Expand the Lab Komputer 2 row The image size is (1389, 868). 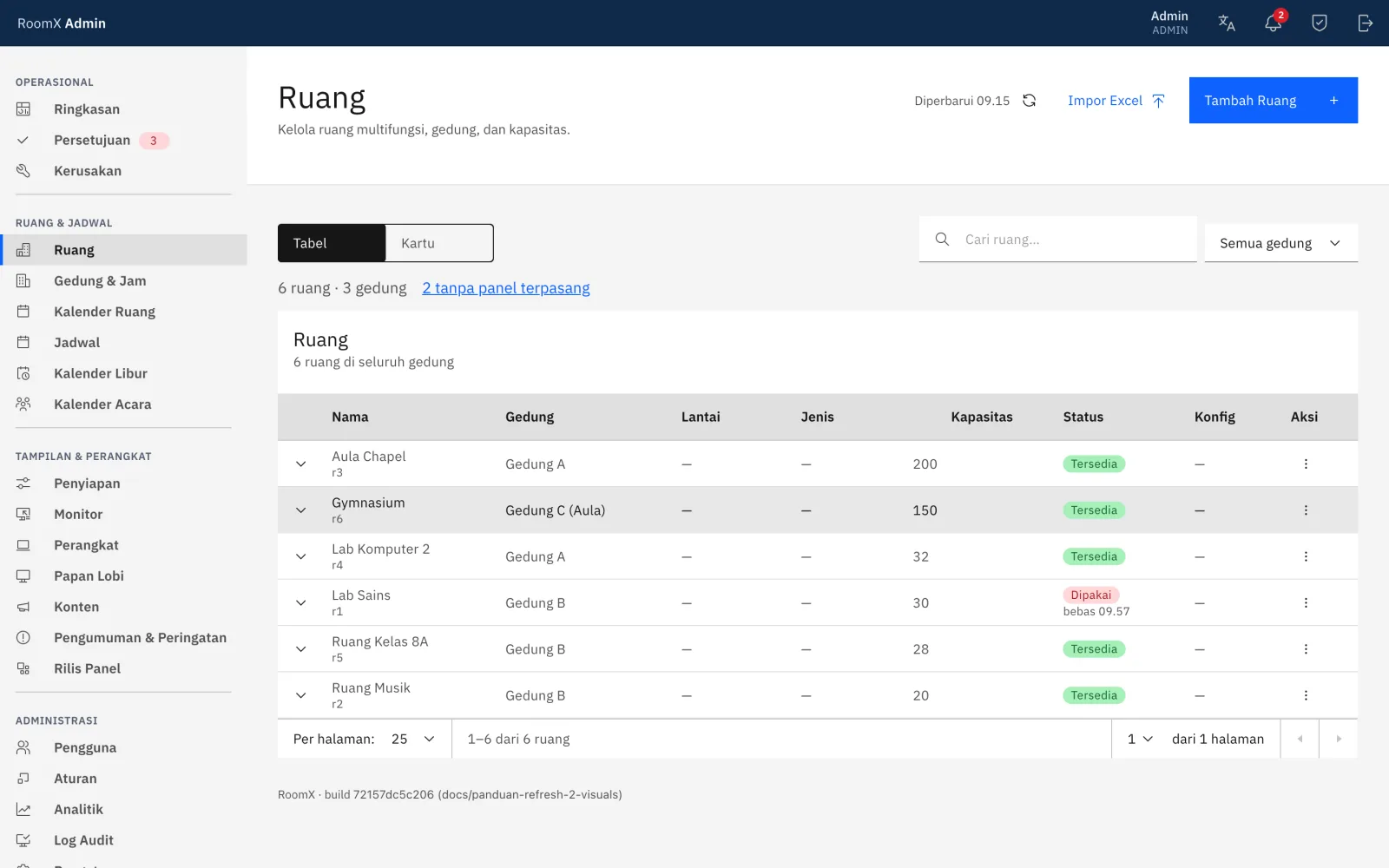pyautogui.click(x=301, y=556)
